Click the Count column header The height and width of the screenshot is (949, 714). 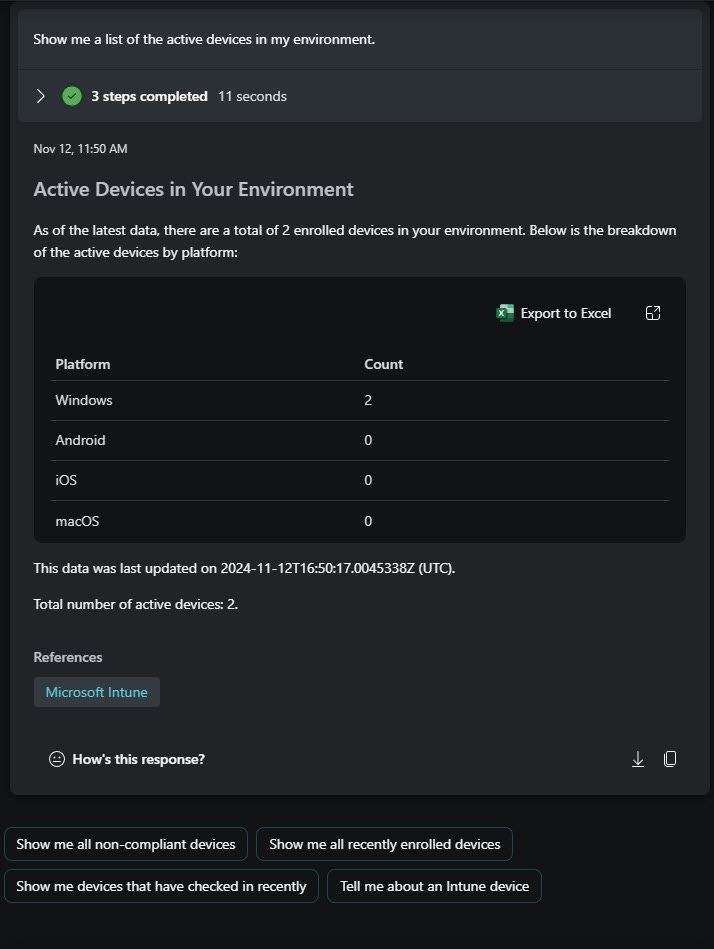click(384, 364)
